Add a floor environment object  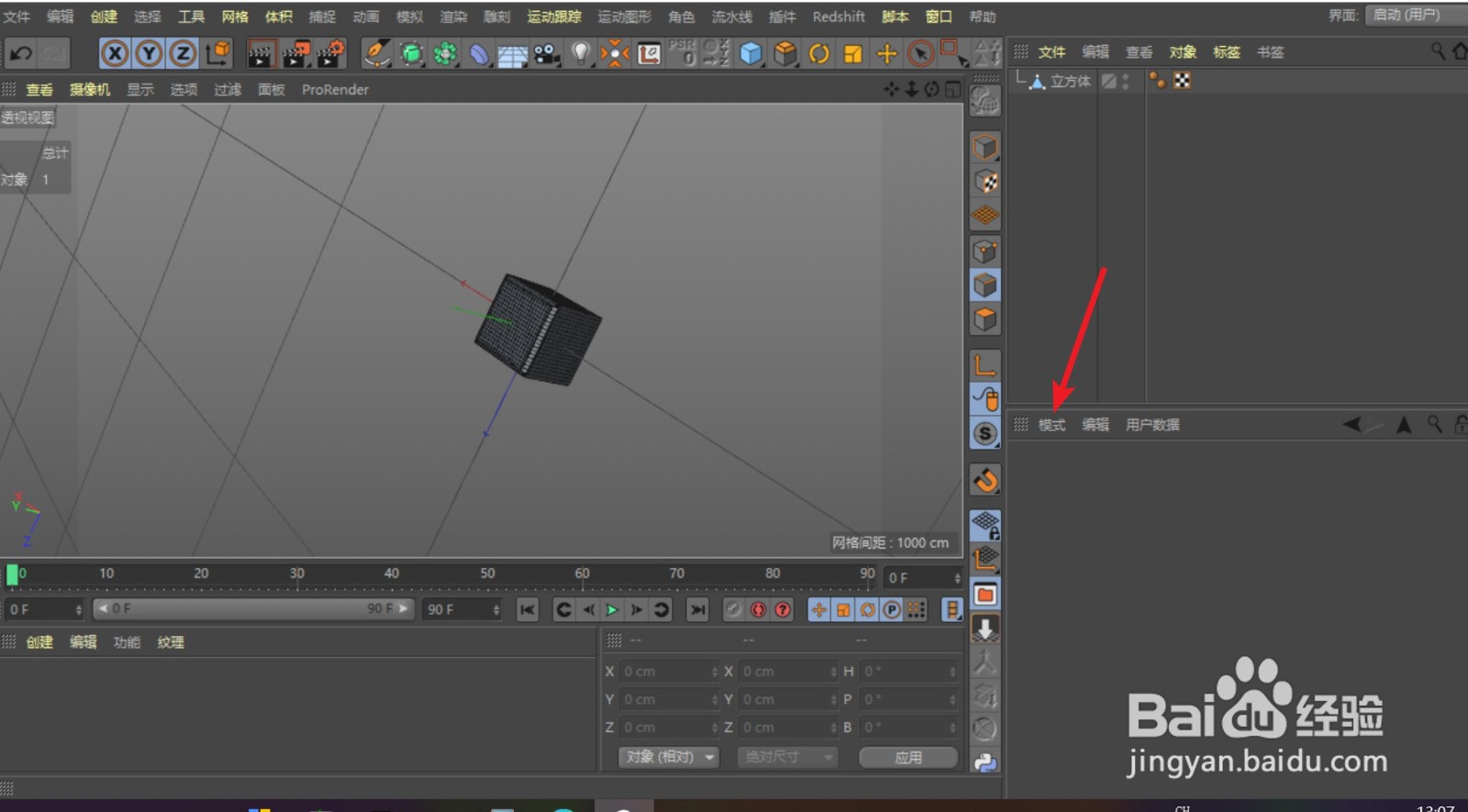(512, 56)
